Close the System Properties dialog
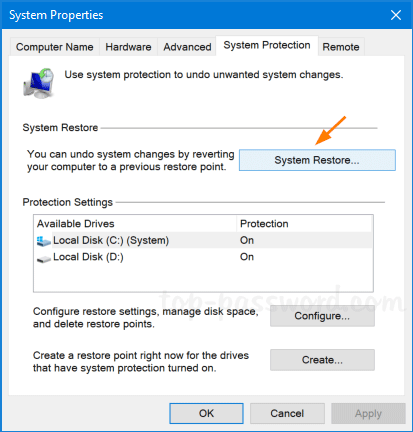 coord(396,15)
